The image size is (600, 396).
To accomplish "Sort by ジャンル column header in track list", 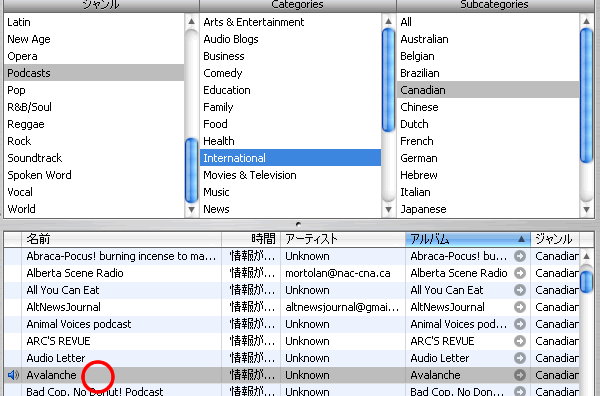I will point(555,239).
